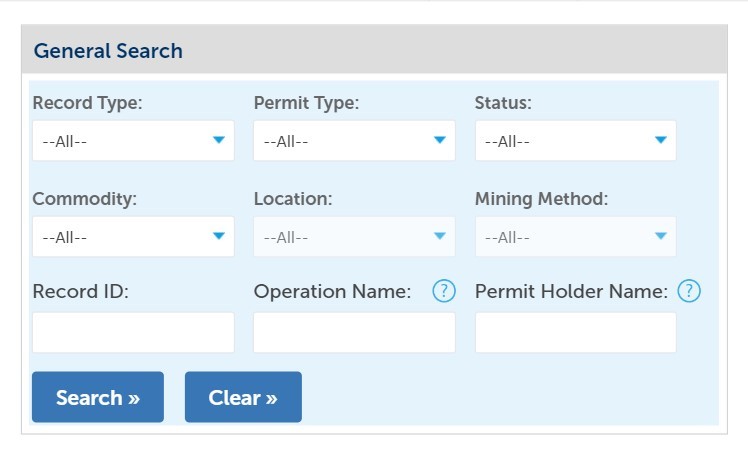Click the Record Type dropdown arrow

click(218, 140)
